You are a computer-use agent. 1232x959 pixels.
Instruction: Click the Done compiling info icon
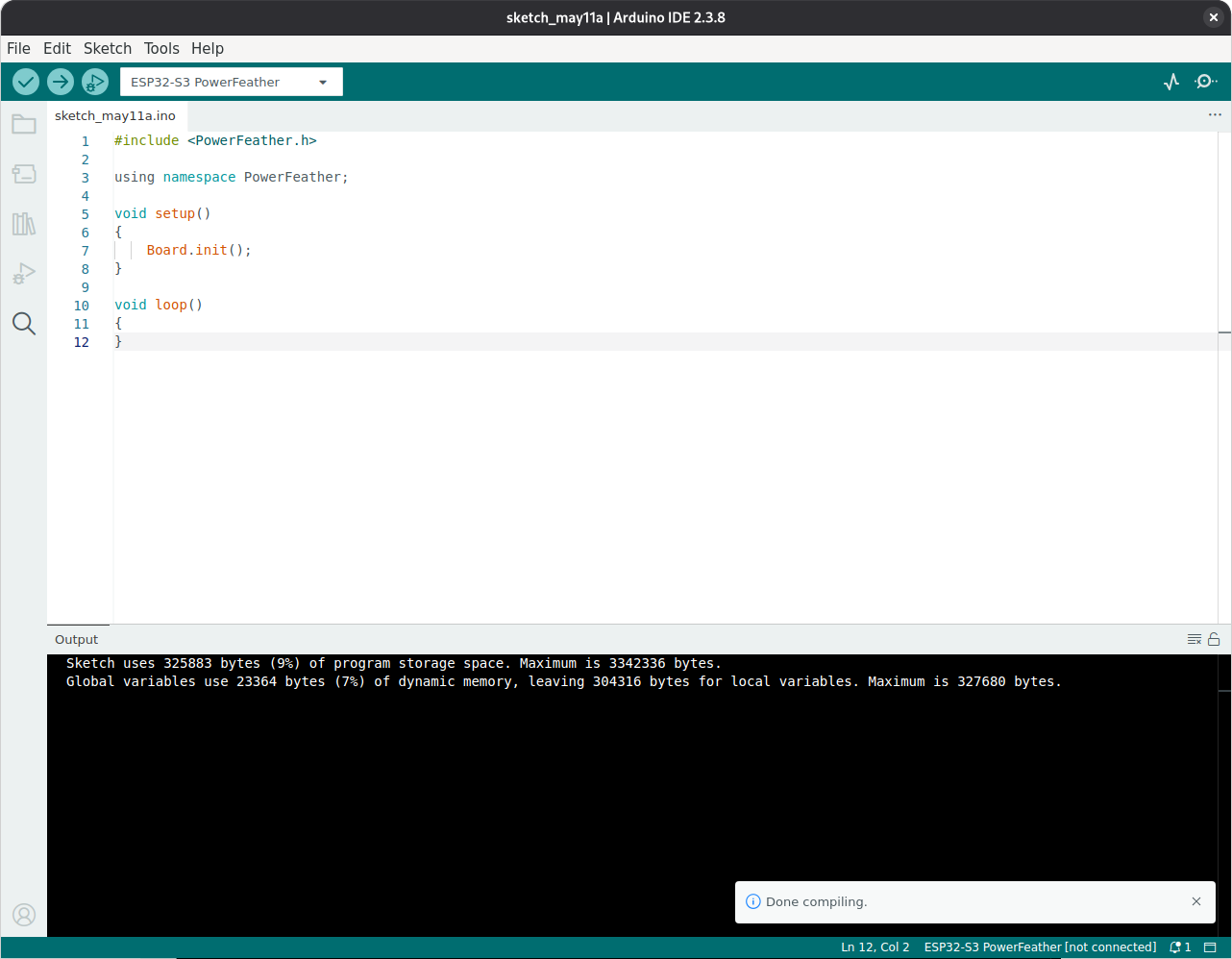point(753,901)
